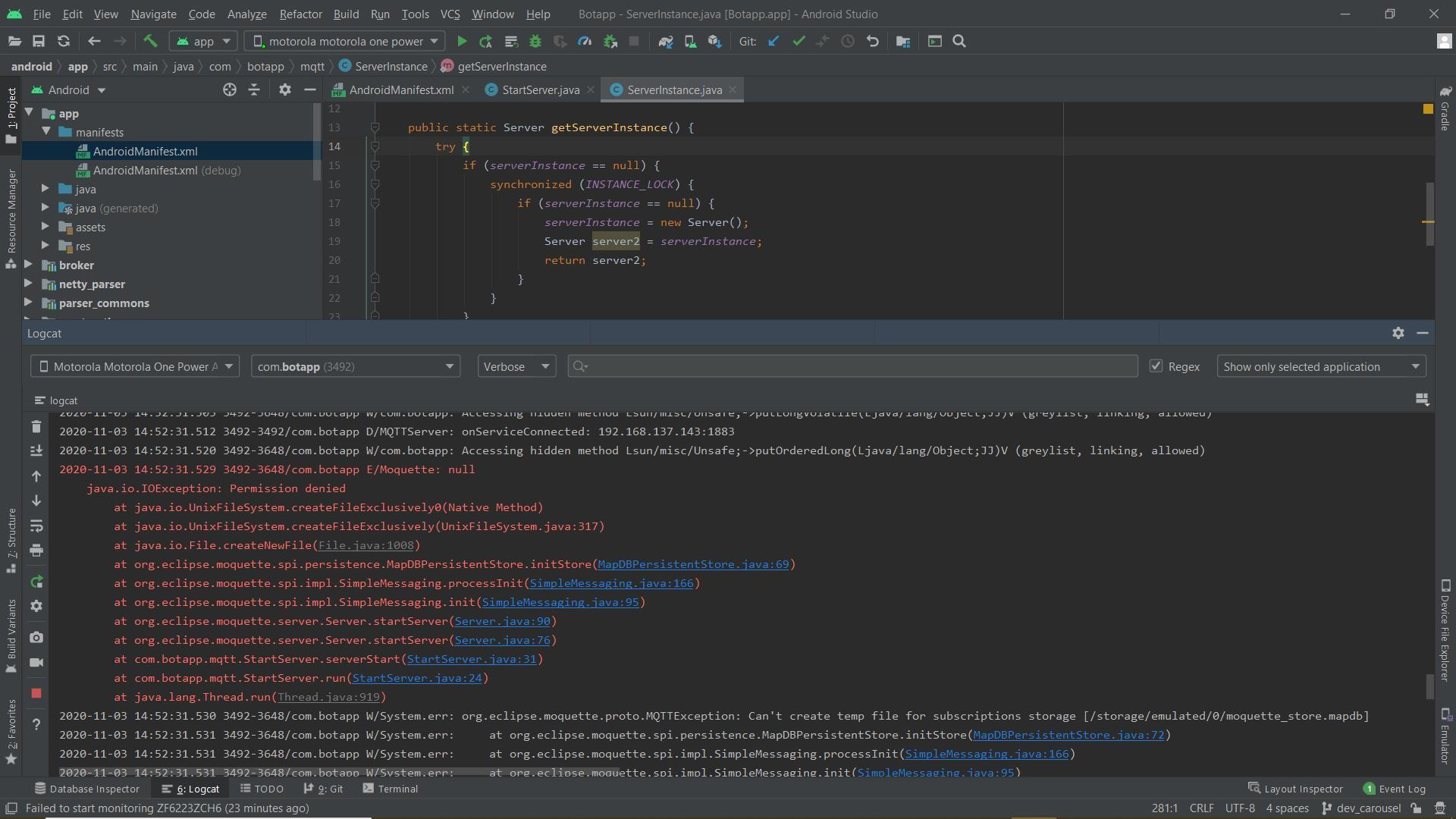Click Git Commit green checkmark
This screenshot has height=819, width=1456.
click(799, 42)
